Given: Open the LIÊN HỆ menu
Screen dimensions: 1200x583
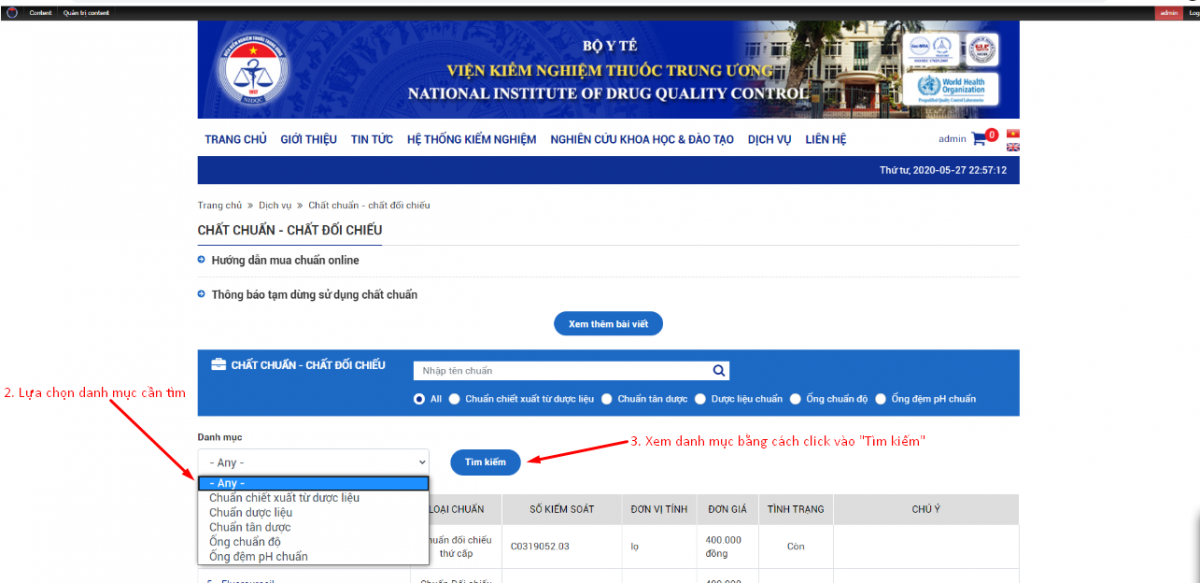Looking at the screenshot, I should [x=826, y=139].
